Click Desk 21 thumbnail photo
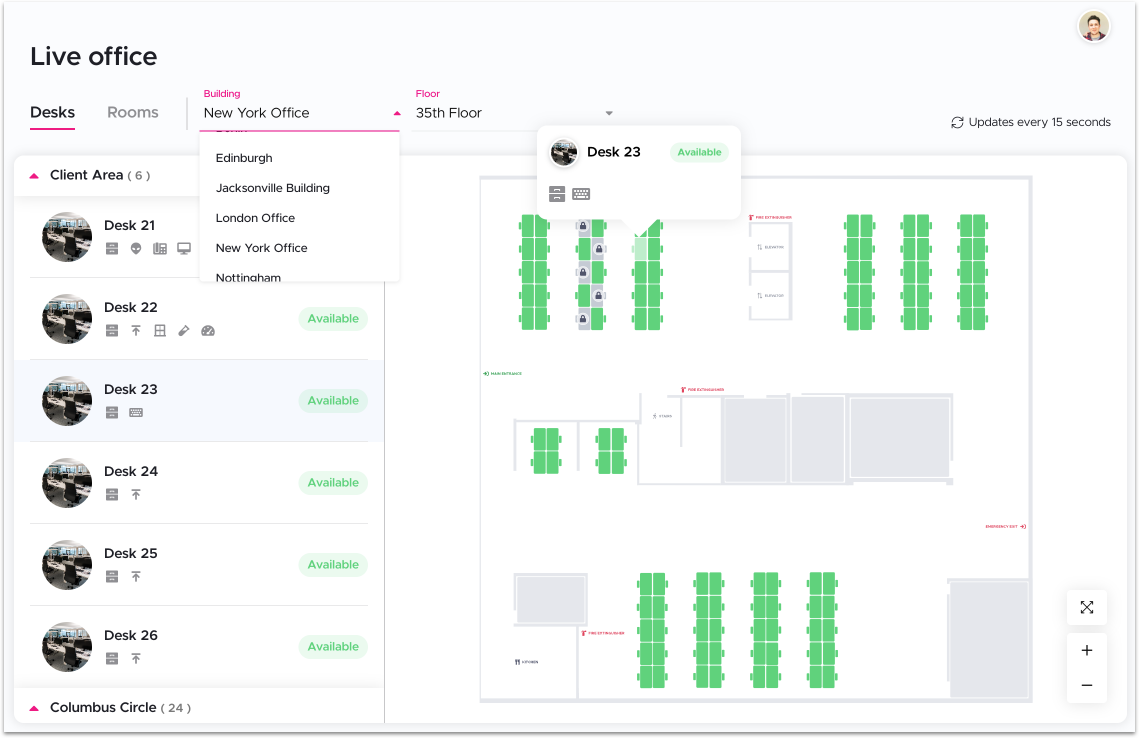This screenshot has height=738, width=1139. (x=67, y=237)
